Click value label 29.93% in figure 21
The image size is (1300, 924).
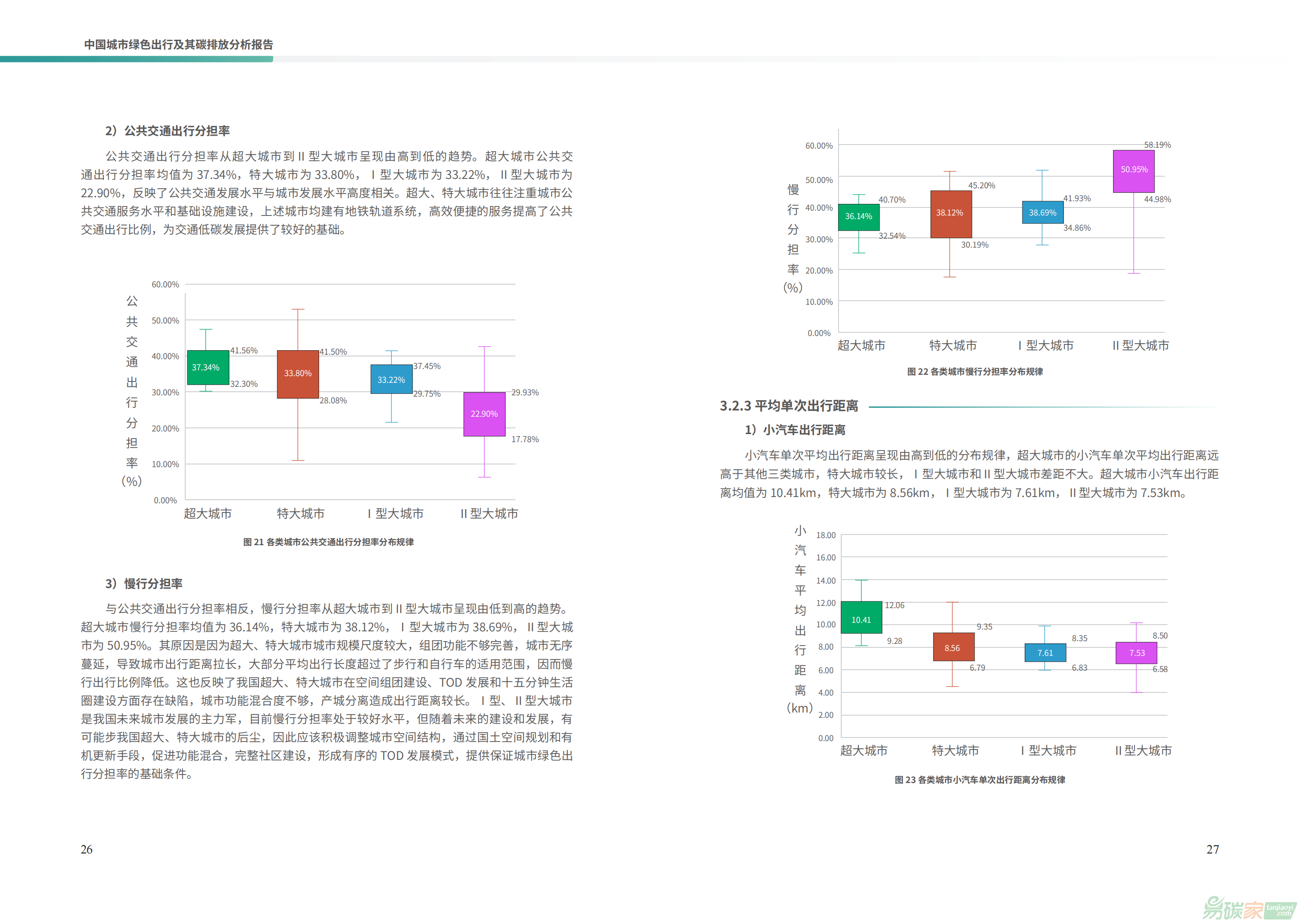point(525,393)
